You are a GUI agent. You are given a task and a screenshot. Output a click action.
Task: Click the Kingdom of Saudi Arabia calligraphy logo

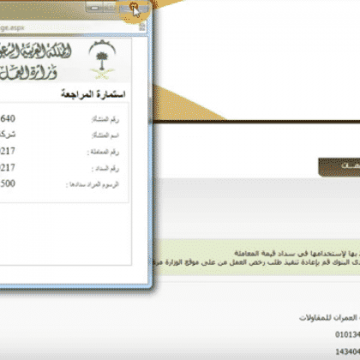pos(36,52)
